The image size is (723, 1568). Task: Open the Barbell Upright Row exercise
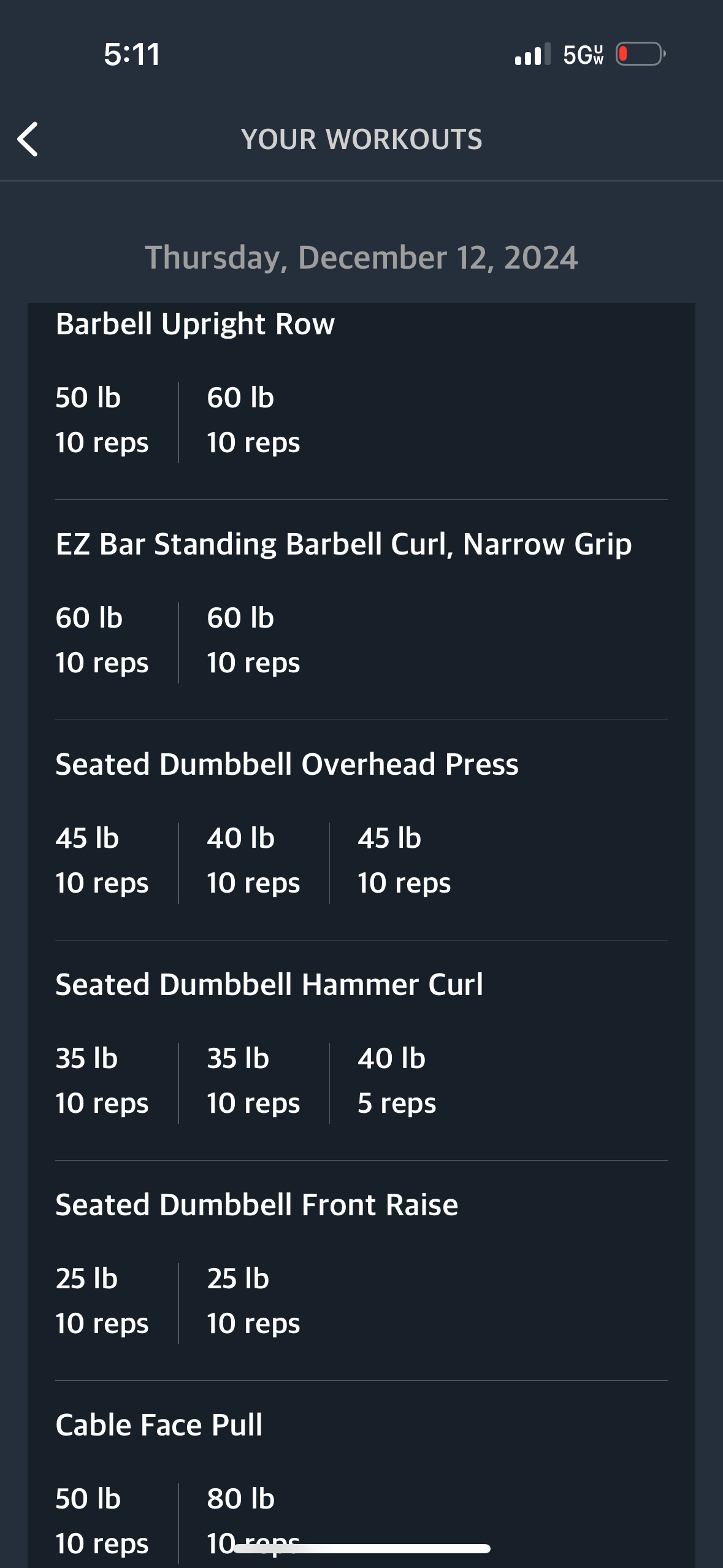point(195,324)
